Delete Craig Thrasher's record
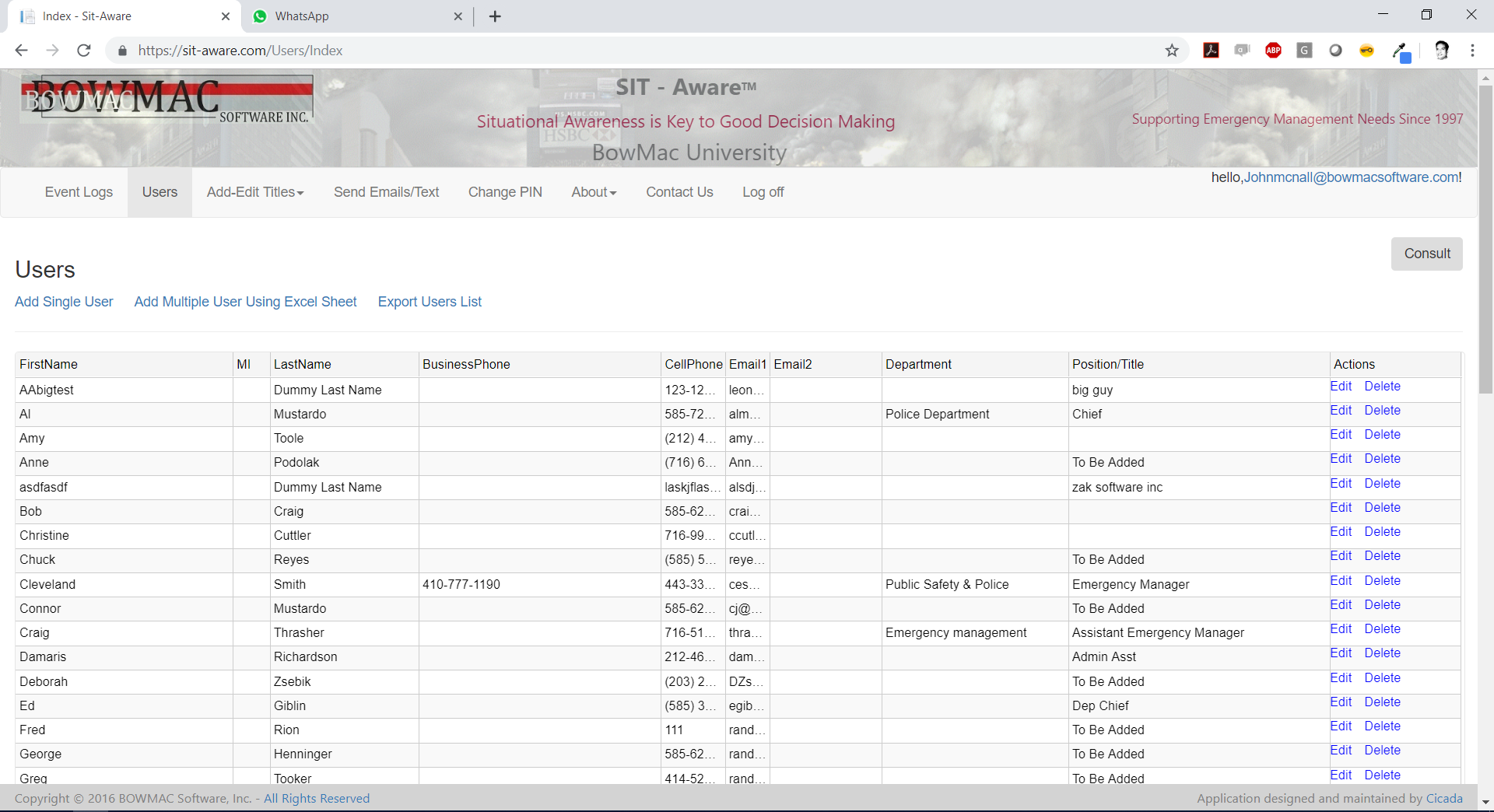This screenshot has height=812, width=1494. (x=1382, y=629)
